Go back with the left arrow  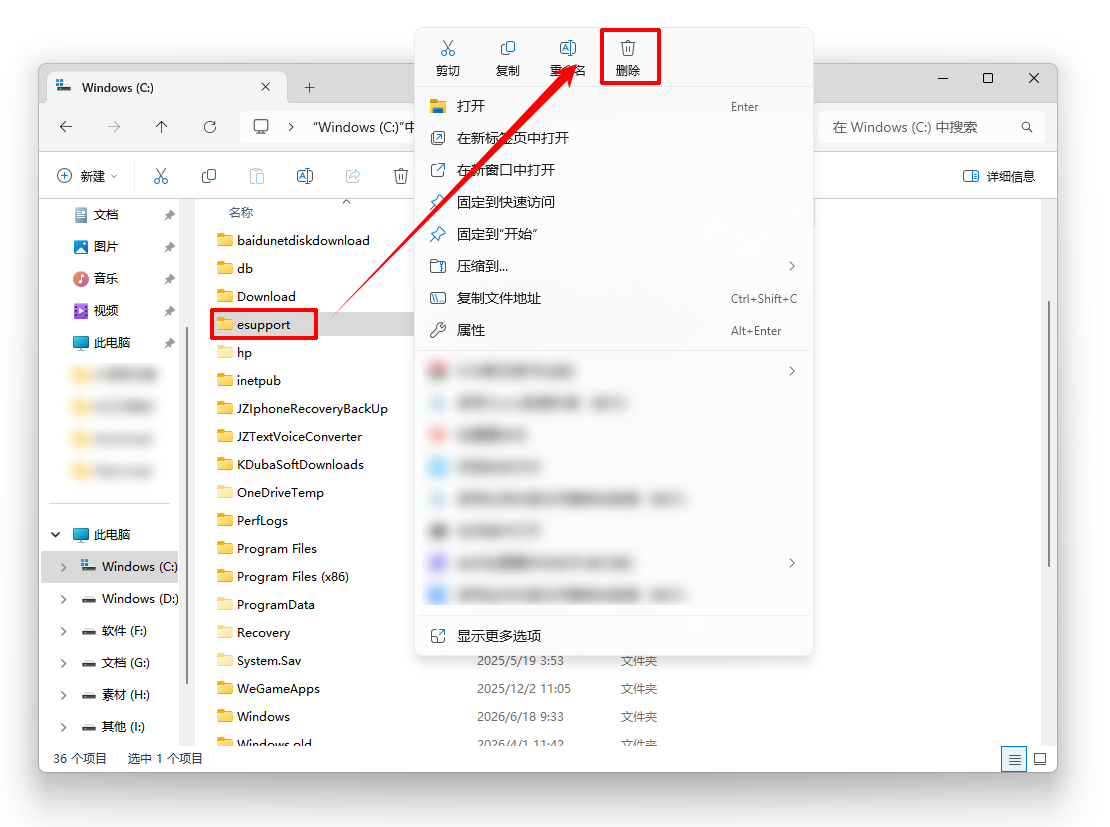66,127
